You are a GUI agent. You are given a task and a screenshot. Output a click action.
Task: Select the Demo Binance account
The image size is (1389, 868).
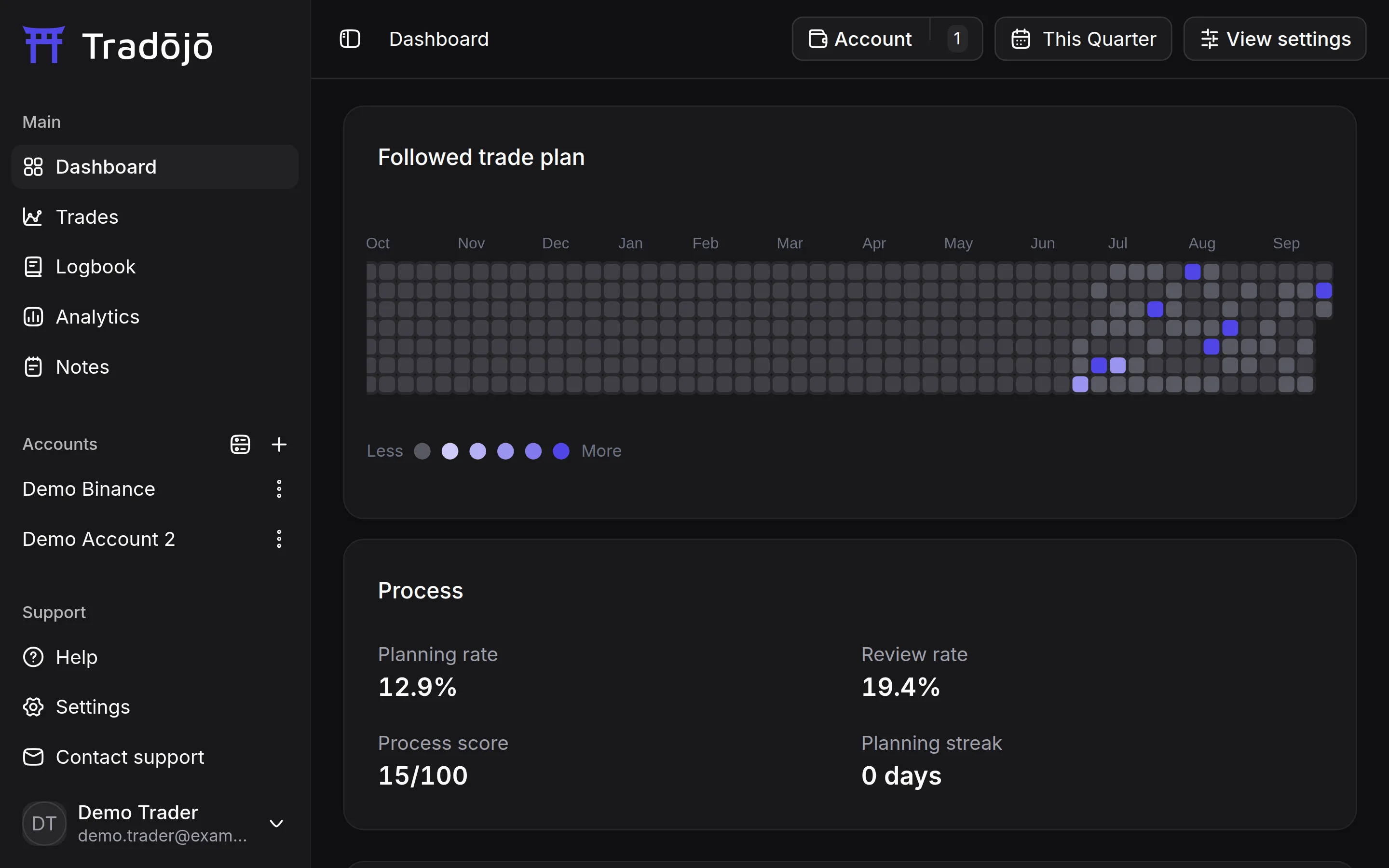pyautogui.click(x=89, y=489)
